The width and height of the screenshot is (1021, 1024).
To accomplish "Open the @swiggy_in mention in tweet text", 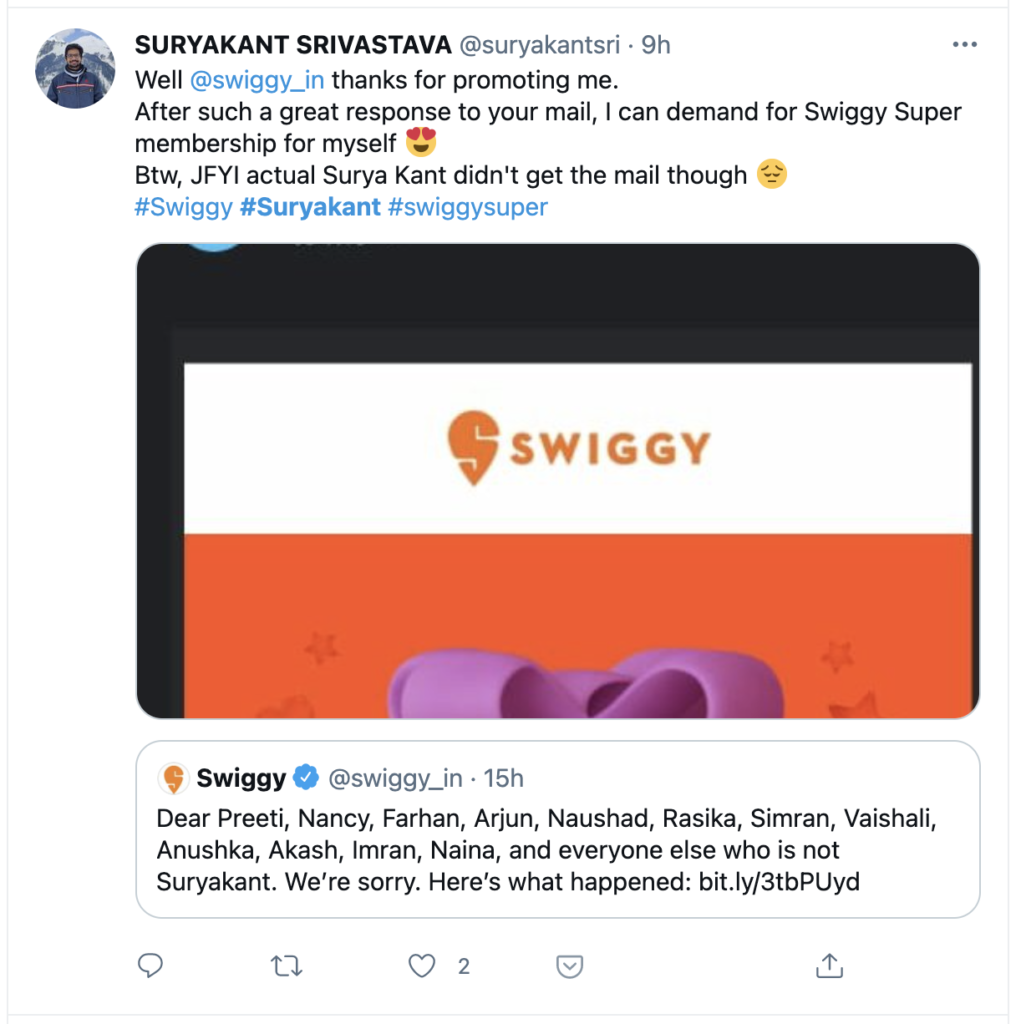I will 257,80.
